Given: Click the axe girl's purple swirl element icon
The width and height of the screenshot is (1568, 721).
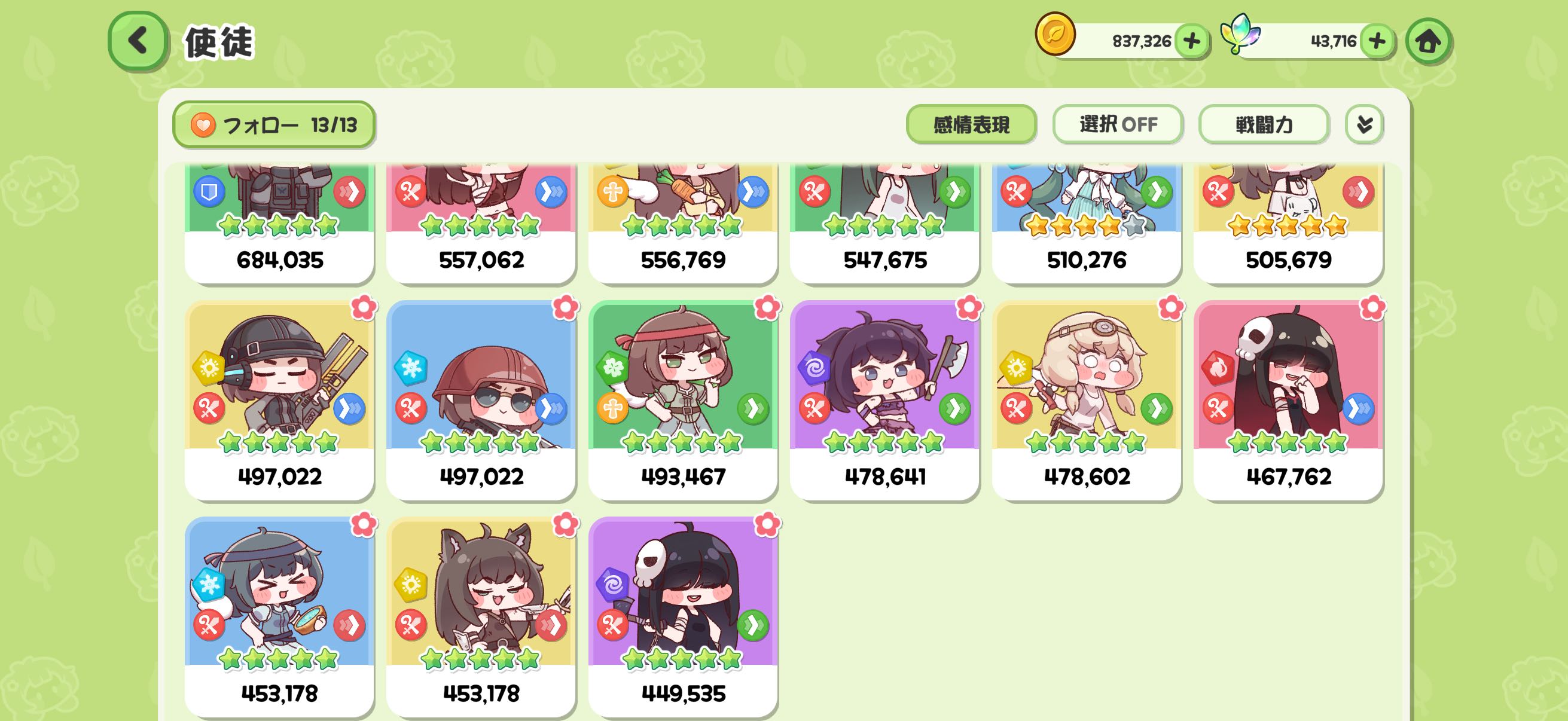Looking at the screenshot, I should [x=814, y=368].
